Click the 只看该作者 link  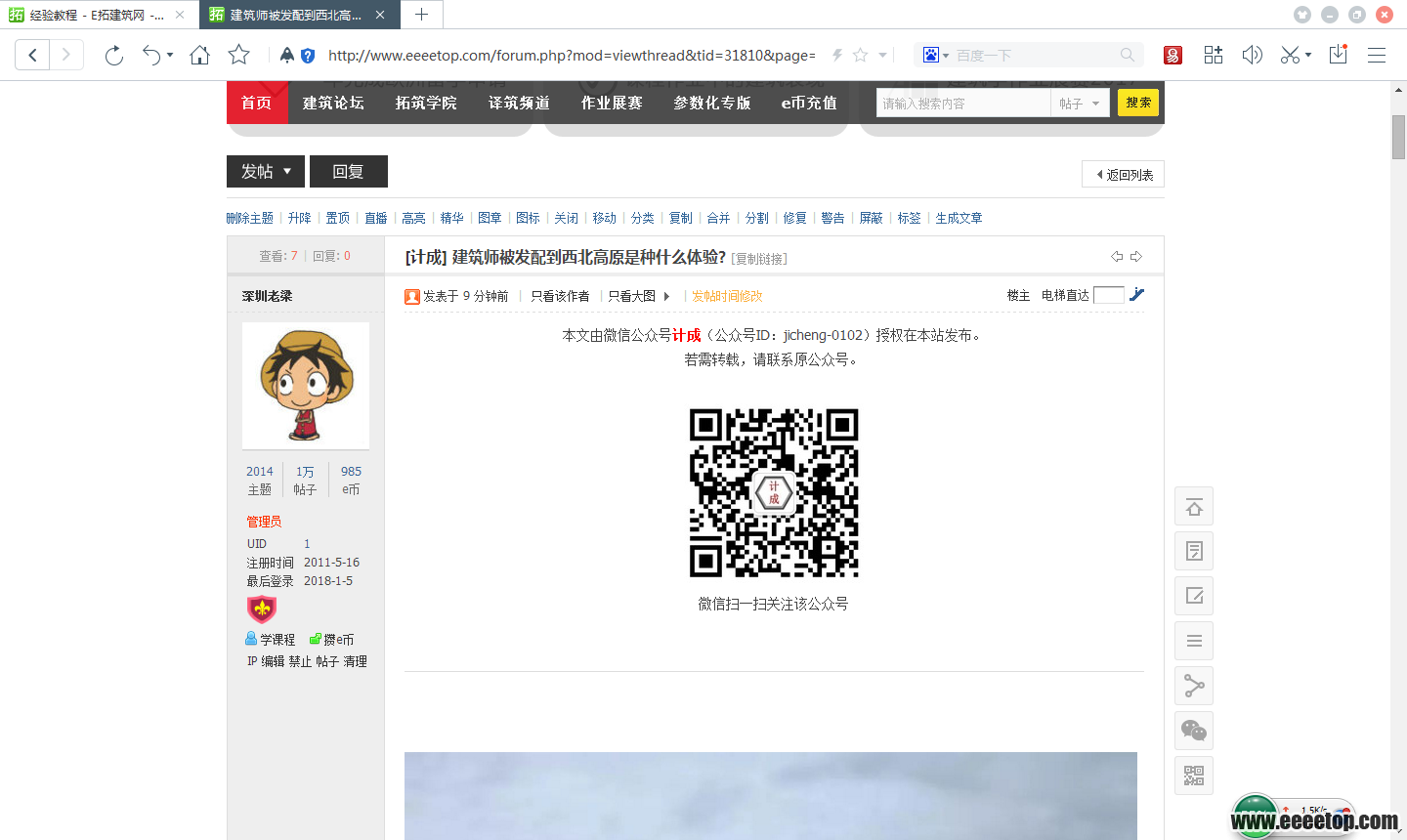coord(560,296)
